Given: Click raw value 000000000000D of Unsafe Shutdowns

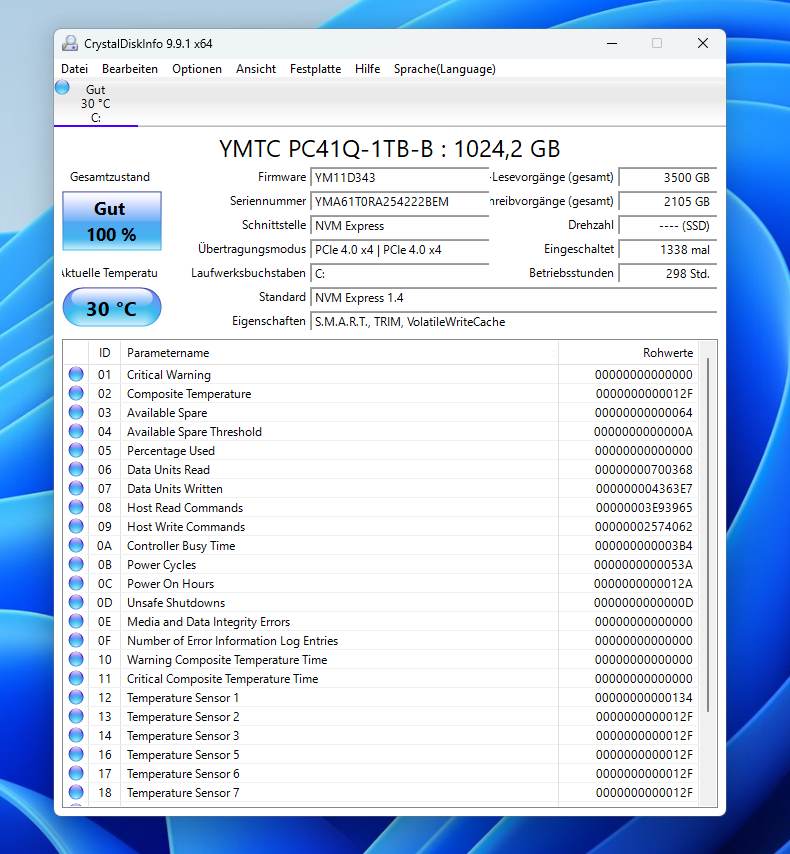Looking at the screenshot, I should tap(643, 602).
